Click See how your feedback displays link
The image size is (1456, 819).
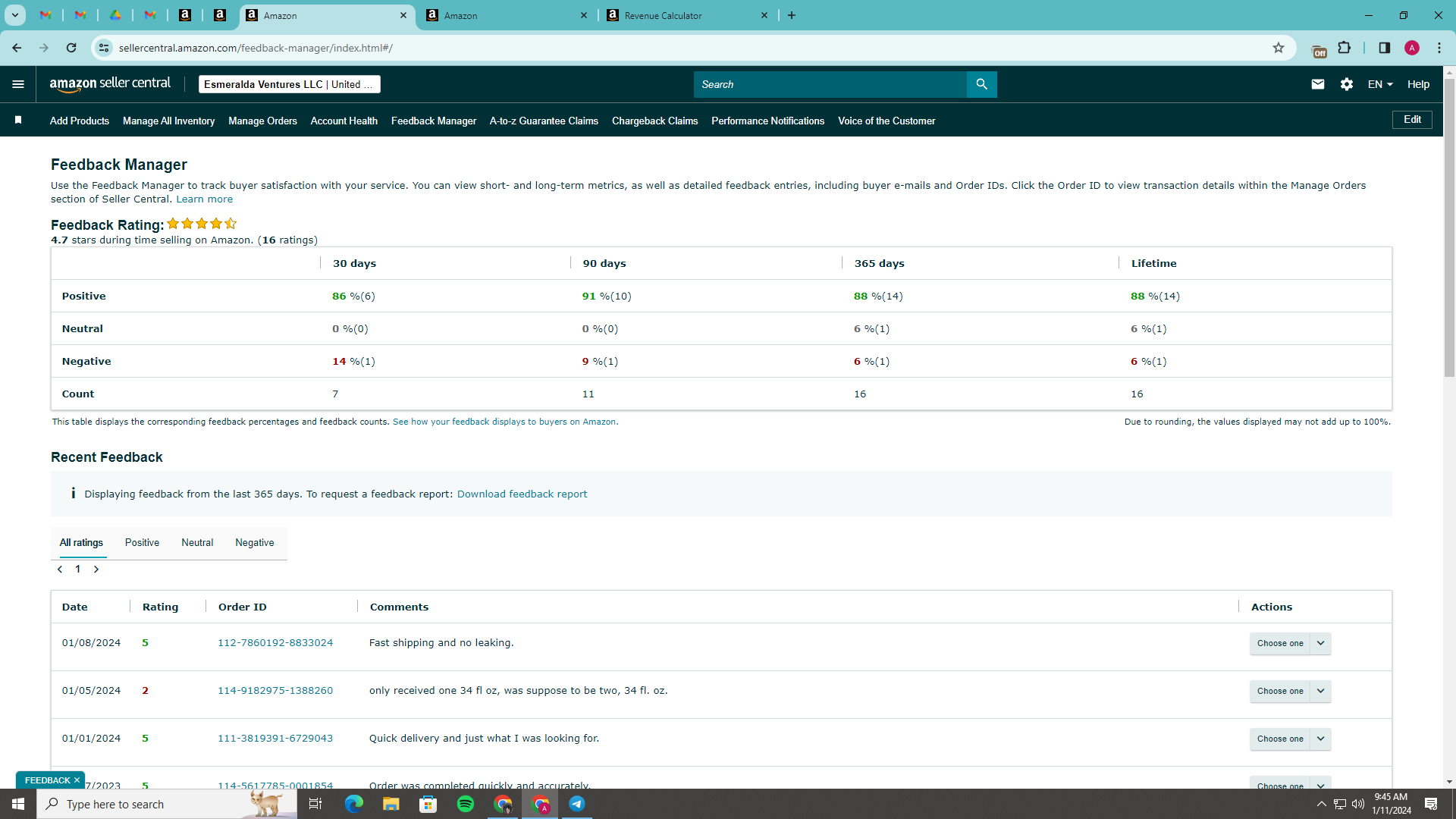click(505, 422)
